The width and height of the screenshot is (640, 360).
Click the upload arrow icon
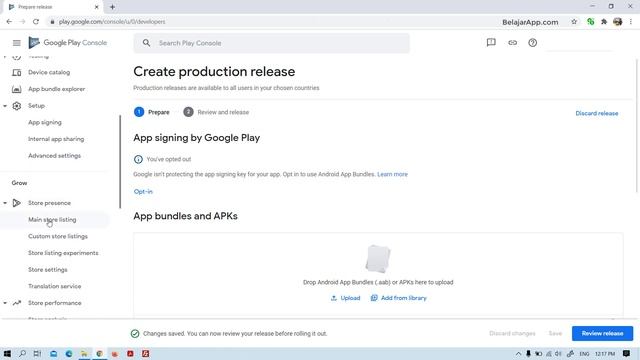click(x=333, y=298)
